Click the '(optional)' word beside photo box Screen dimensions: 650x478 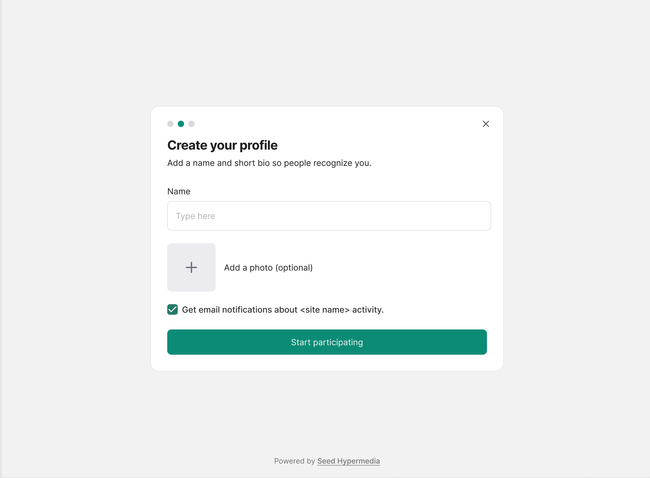pos(294,268)
